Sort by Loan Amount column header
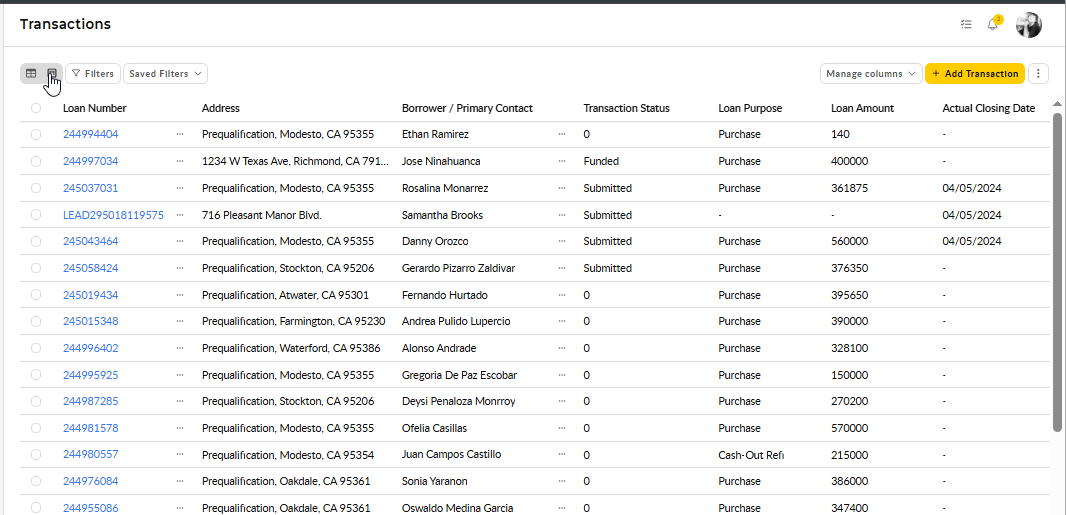The image size is (1066, 515). (862, 108)
